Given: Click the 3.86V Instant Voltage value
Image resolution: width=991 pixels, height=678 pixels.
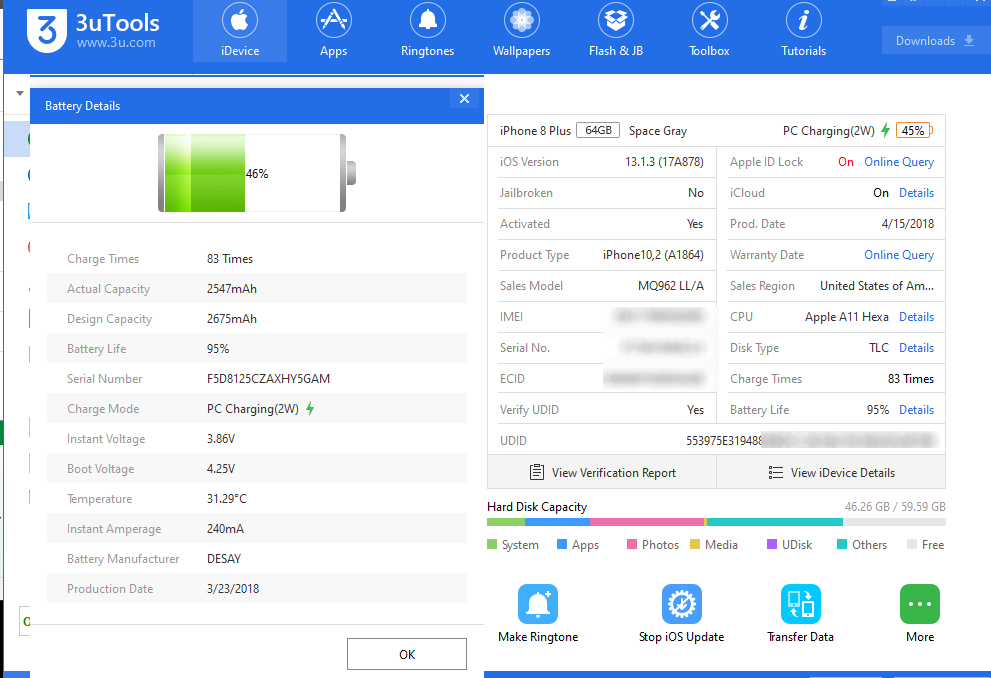Looking at the screenshot, I should point(221,439).
